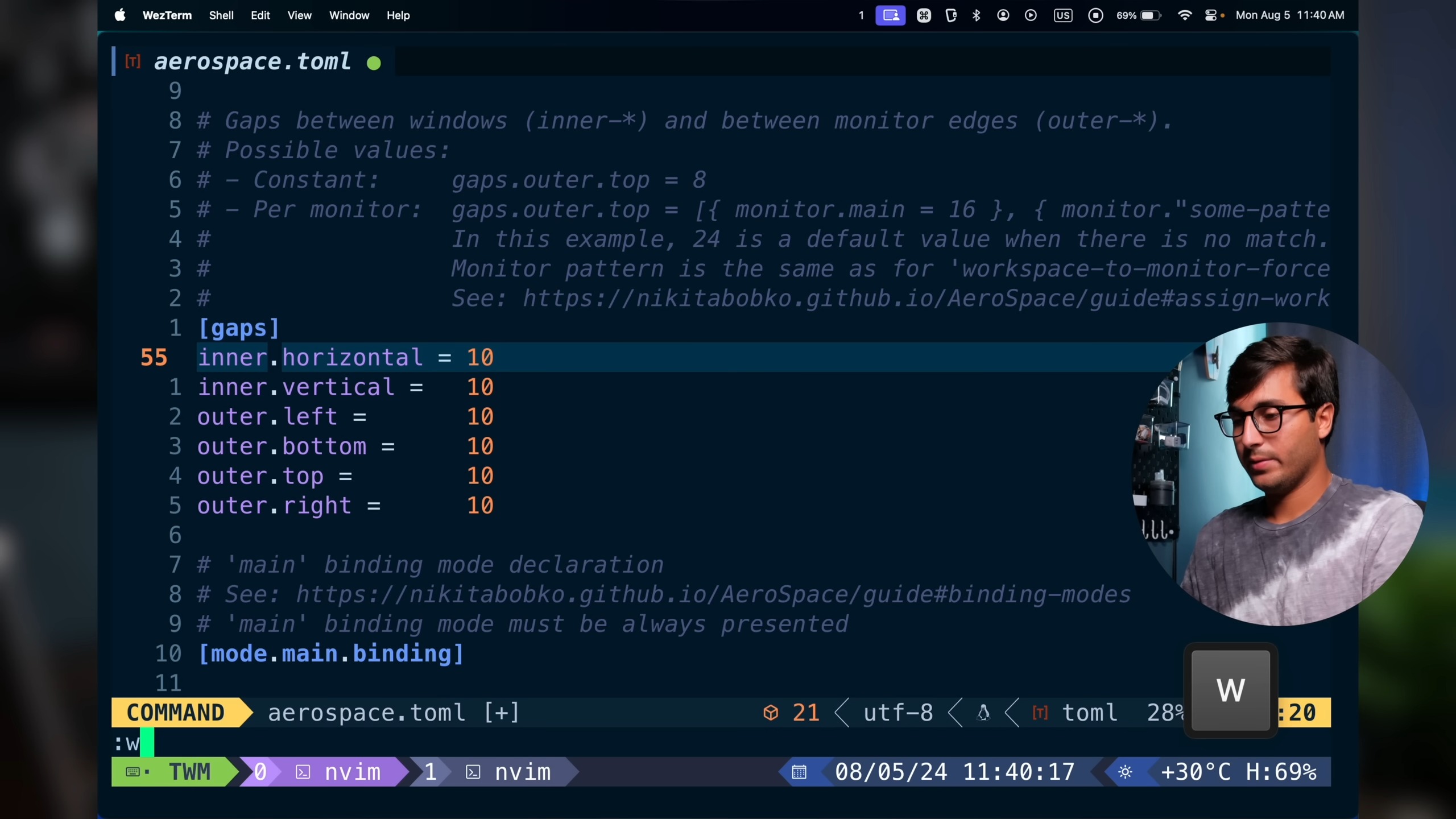Viewport: 1456px width, 819px height.
Task: Click the calendar icon in tmux bar
Action: (x=799, y=772)
